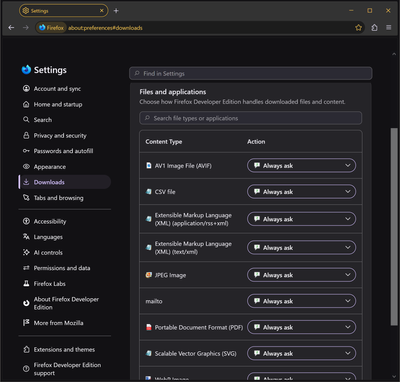Expand the JPEG Image action dropdown
400x382 pixels.
301,275
